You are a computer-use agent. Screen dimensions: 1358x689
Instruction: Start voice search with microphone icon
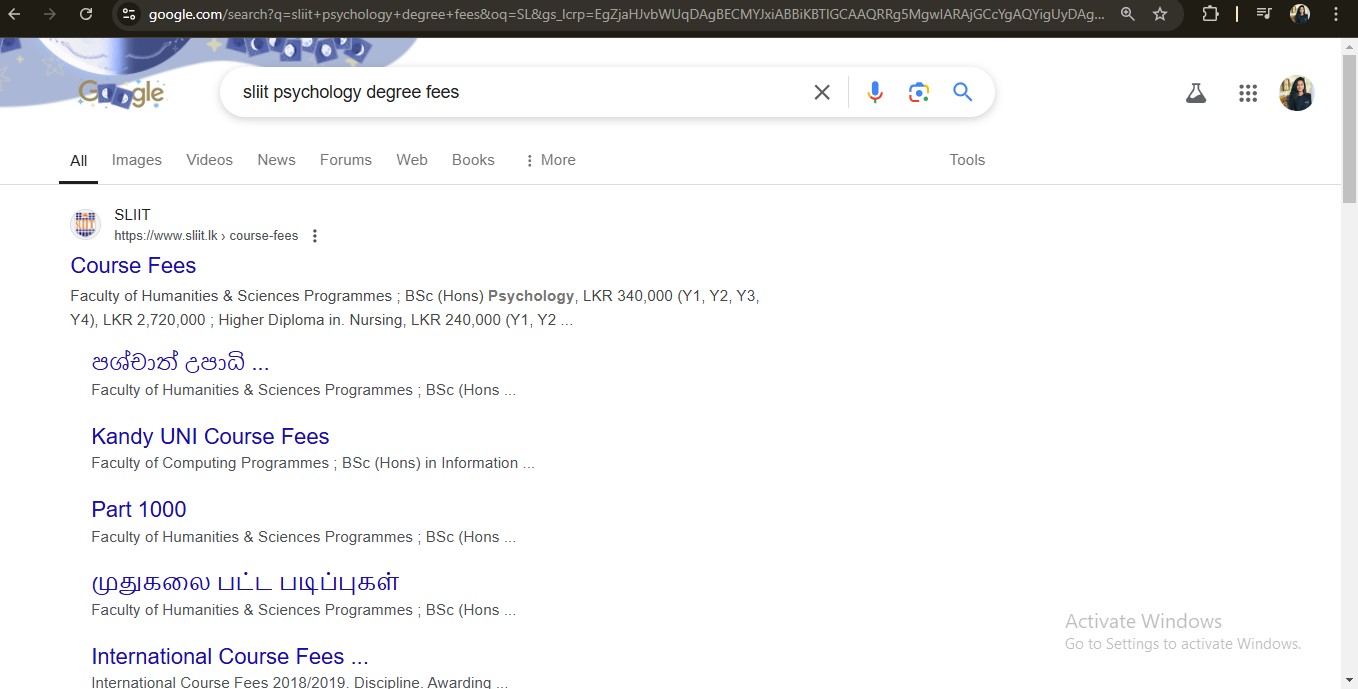(875, 92)
